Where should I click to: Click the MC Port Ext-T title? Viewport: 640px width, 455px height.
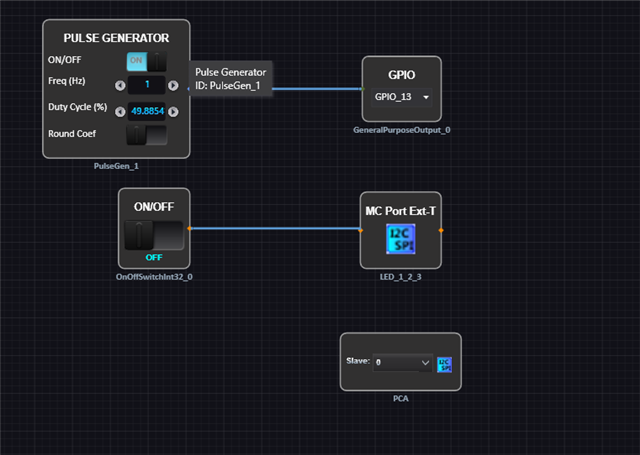[400, 211]
